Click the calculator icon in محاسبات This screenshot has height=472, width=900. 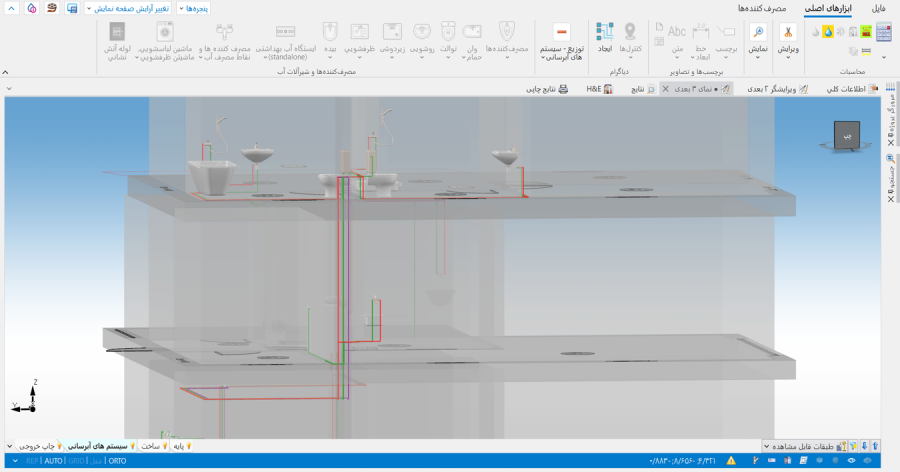click(883, 32)
